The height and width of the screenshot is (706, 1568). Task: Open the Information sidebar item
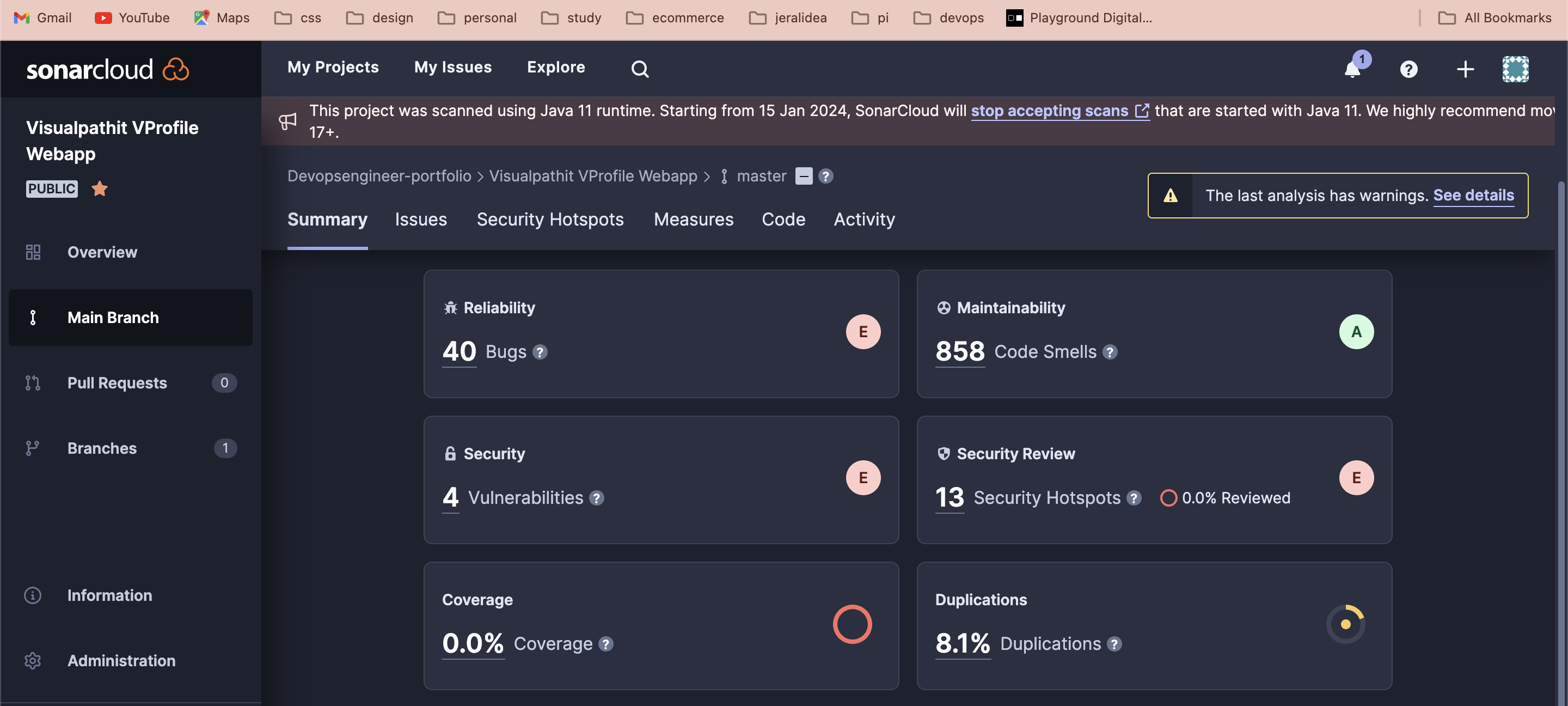pyautogui.click(x=109, y=595)
